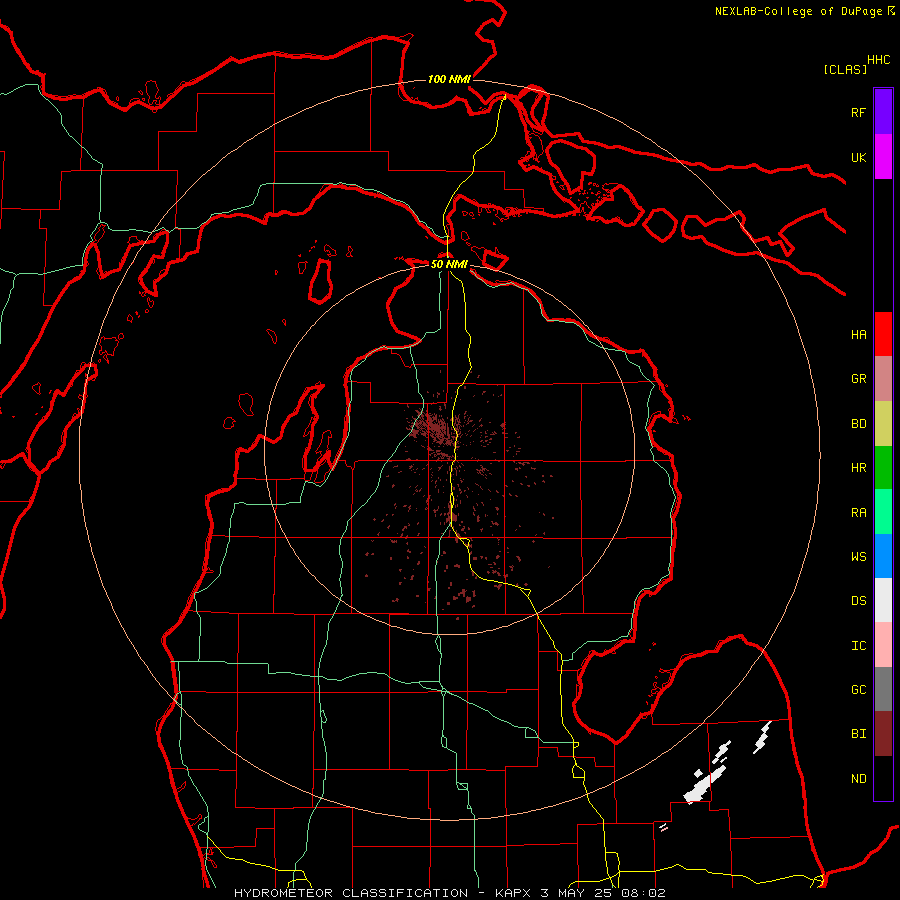900x900 pixels.
Task: Click the 'RF' legend label
Action: click(x=858, y=112)
